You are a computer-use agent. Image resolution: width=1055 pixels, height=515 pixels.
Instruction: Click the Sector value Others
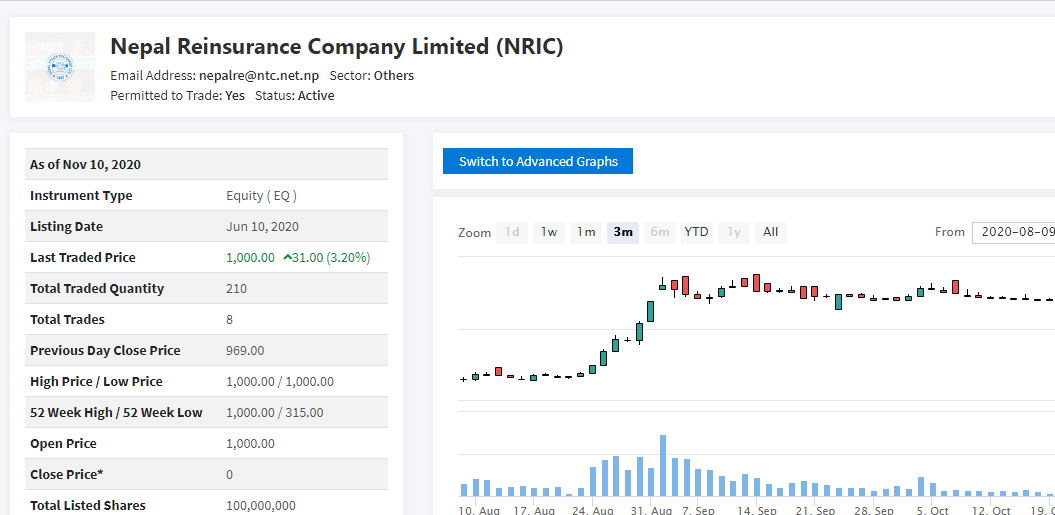point(394,75)
